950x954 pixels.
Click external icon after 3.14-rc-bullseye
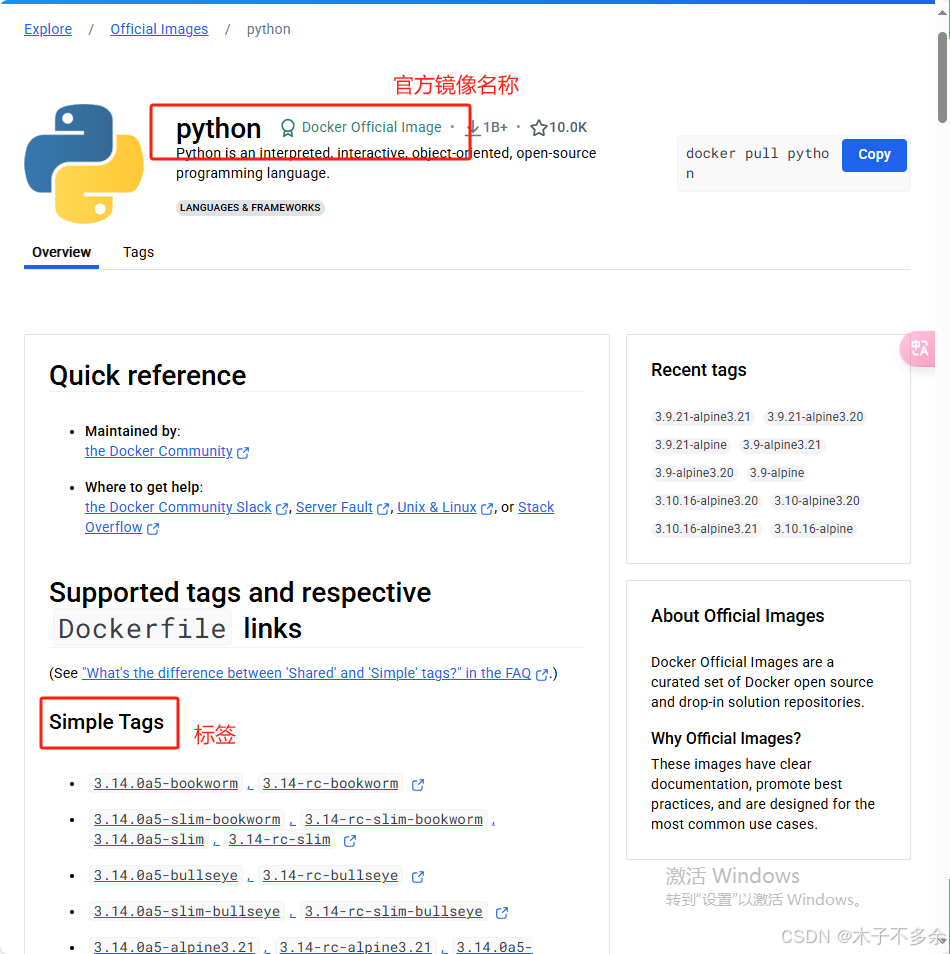tap(417, 877)
